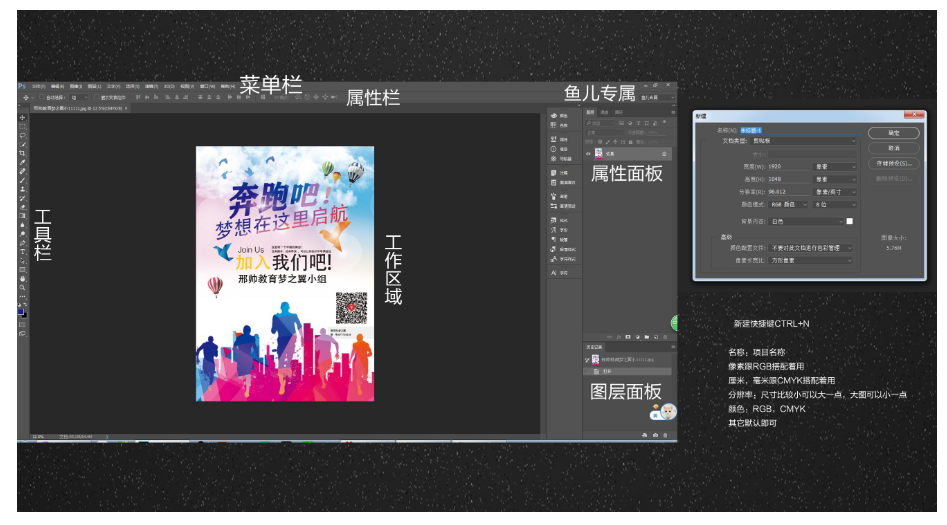Screen dimensions: 947x525
Task: Click the foreground color swatch in the toolbar
Action: tap(21, 311)
